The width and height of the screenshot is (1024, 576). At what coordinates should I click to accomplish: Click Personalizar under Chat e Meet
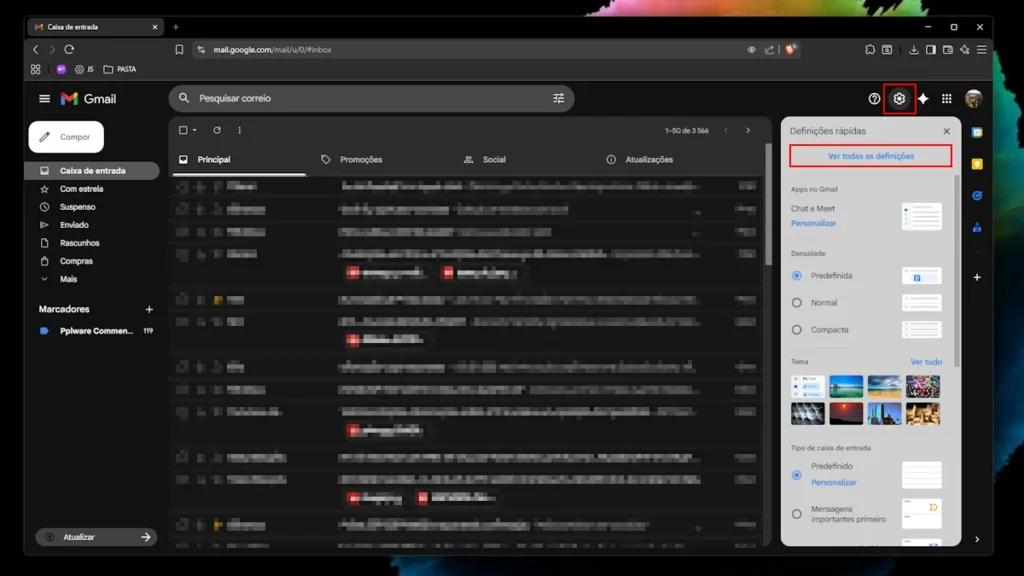click(x=813, y=223)
